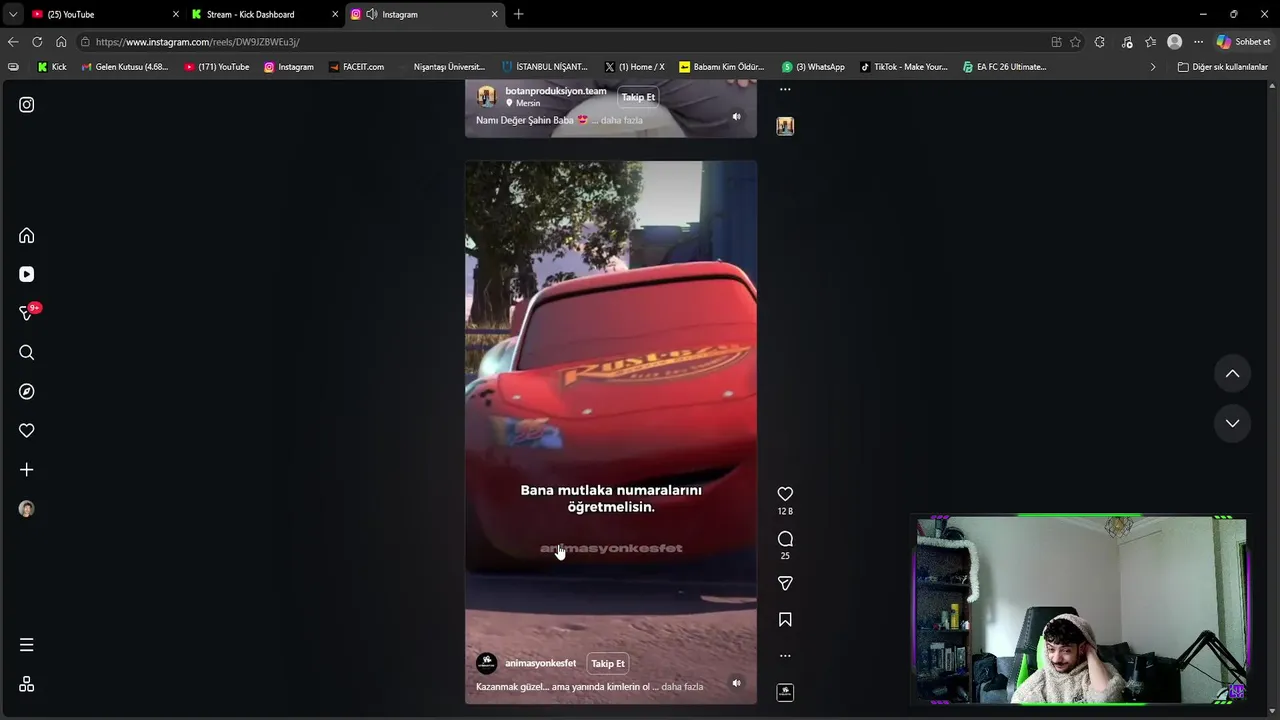Create new post with plus icon

(27, 470)
